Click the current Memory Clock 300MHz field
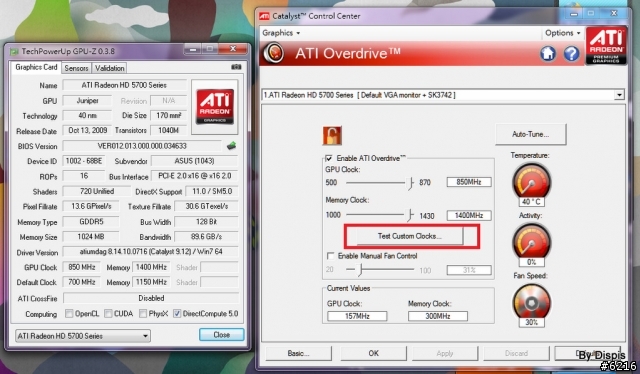Screen dimensions: 640x374 coord(438,316)
